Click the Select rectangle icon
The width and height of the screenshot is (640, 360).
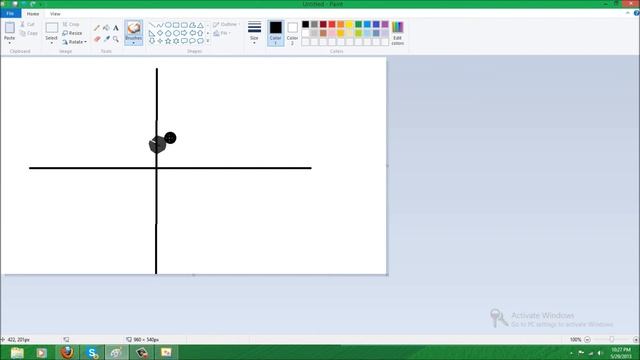coord(51,28)
